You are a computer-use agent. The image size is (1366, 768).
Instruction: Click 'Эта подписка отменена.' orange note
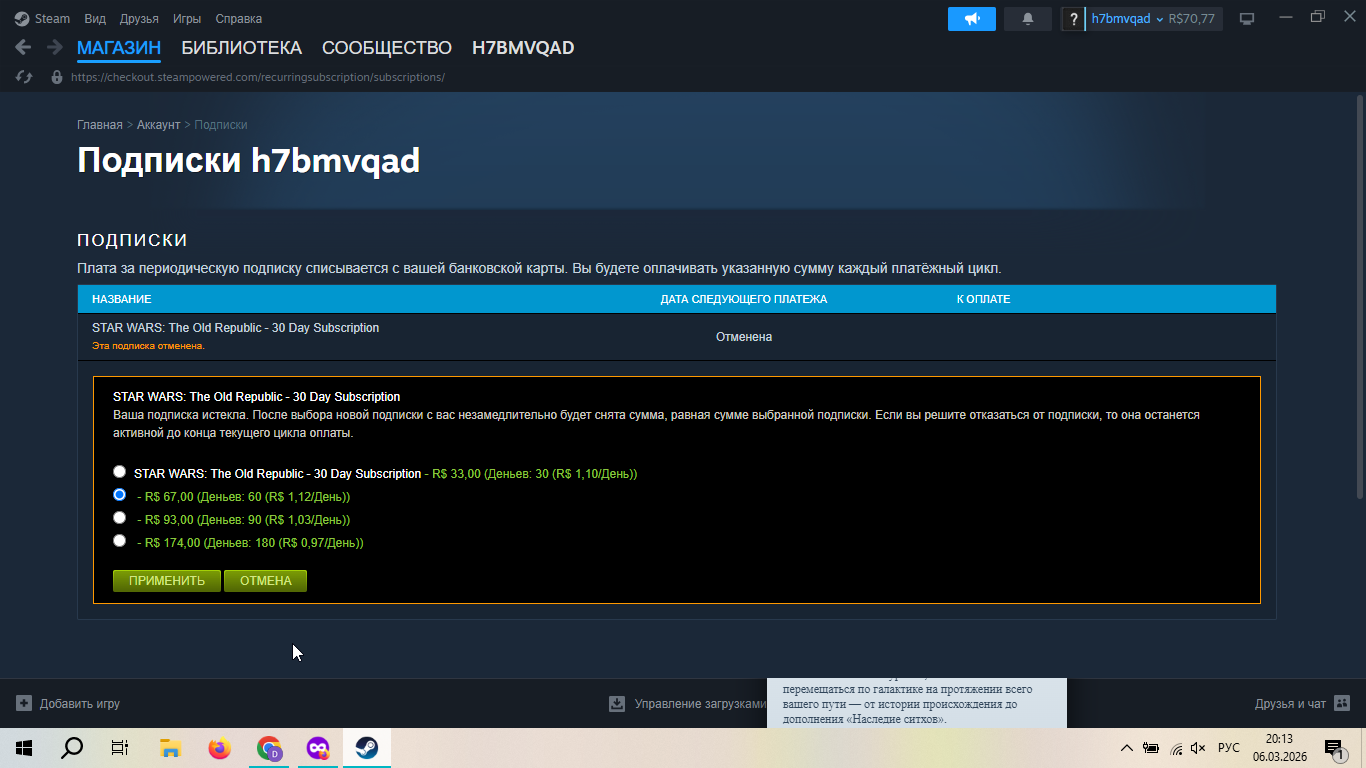[x=148, y=346]
